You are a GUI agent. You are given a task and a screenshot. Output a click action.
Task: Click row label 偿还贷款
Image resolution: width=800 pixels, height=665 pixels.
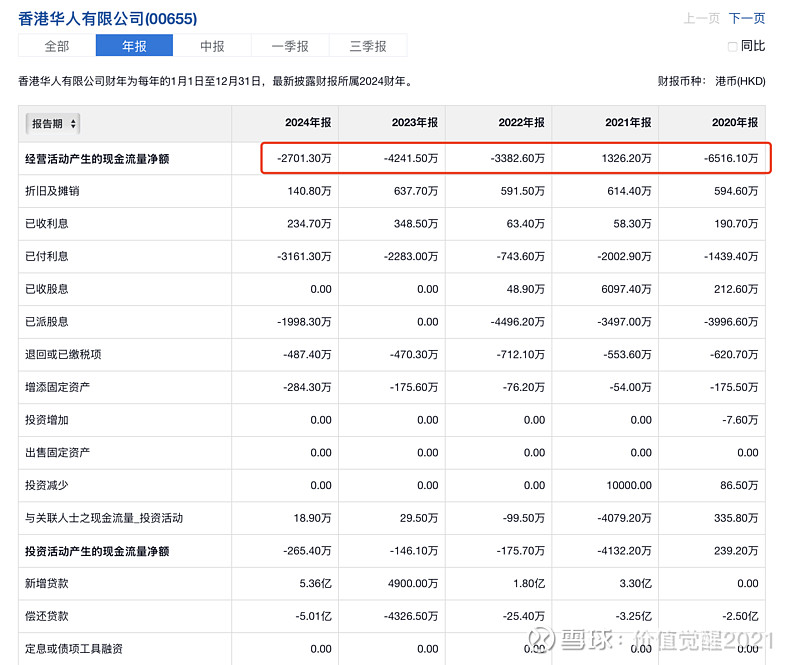pyautogui.click(x=46, y=616)
